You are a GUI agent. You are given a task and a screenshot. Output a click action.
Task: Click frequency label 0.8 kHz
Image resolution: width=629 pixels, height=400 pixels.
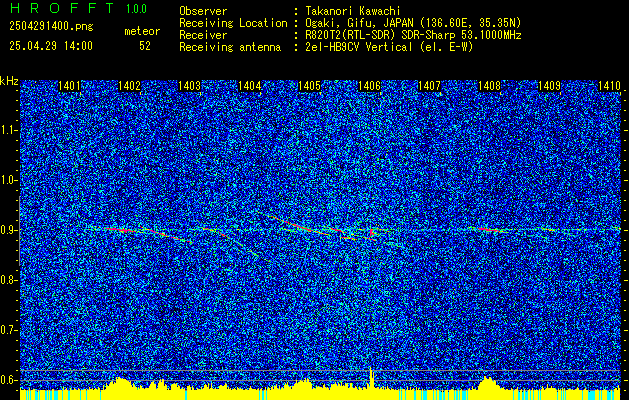(x=7, y=280)
